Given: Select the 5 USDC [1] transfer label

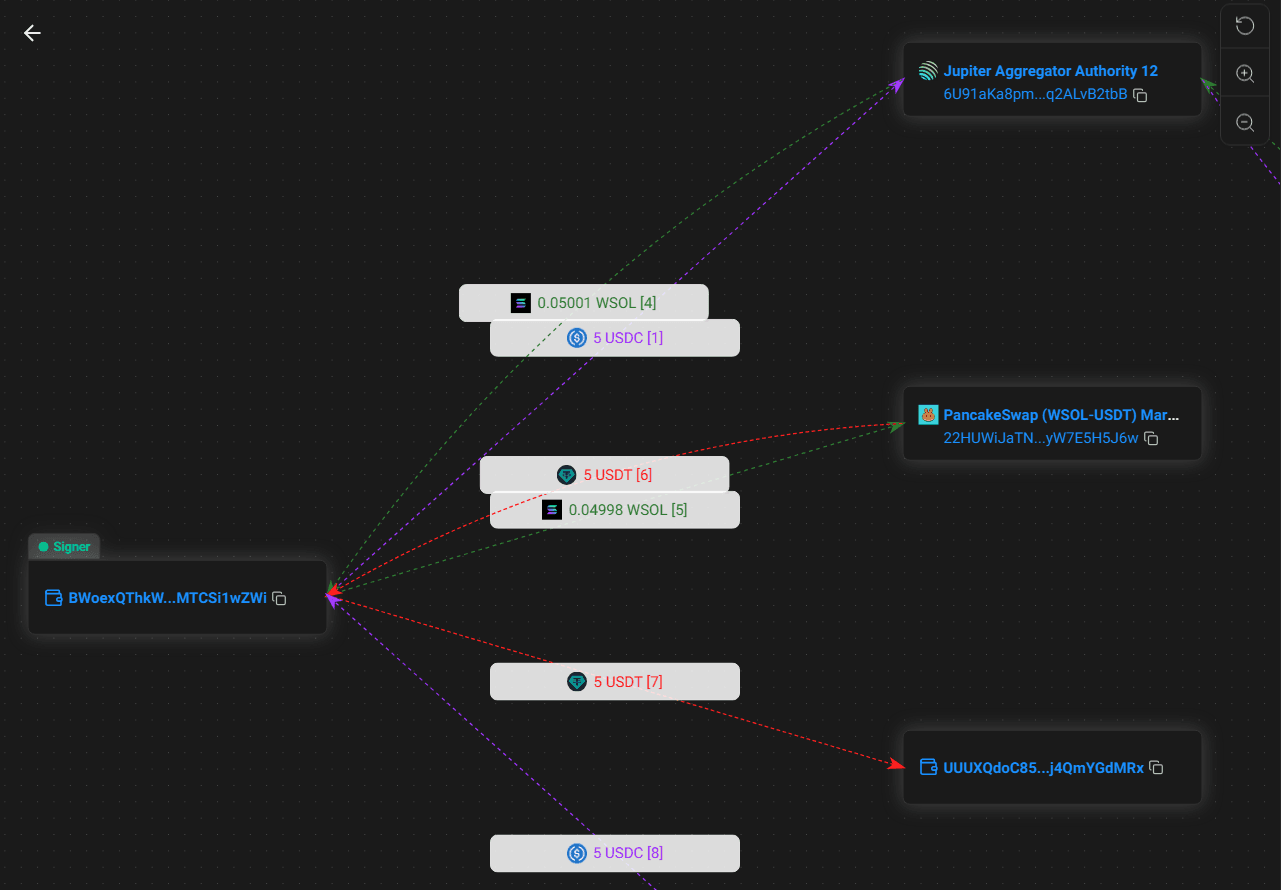Looking at the screenshot, I should coord(615,338).
